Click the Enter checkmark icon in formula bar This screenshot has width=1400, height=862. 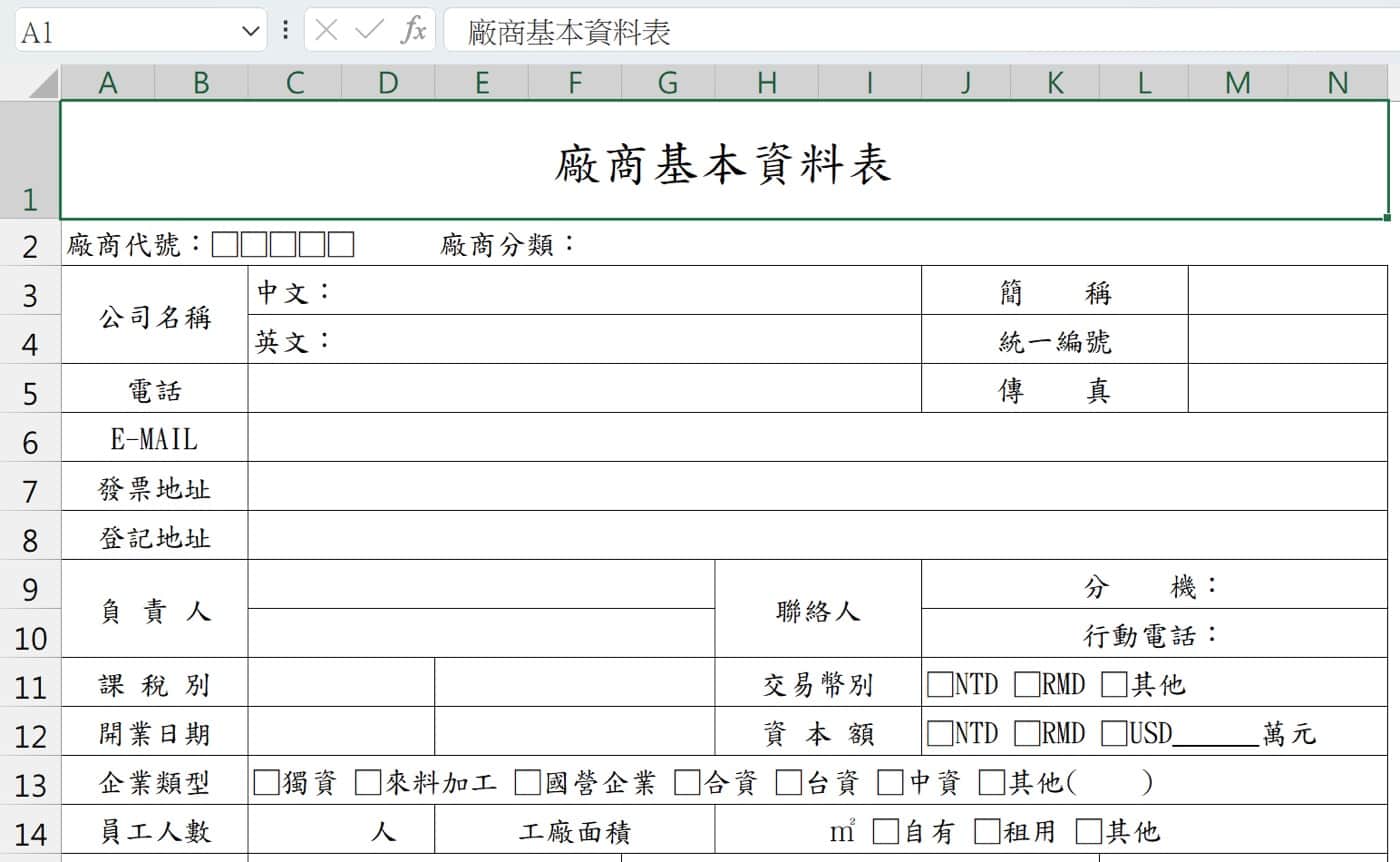tap(369, 31)
